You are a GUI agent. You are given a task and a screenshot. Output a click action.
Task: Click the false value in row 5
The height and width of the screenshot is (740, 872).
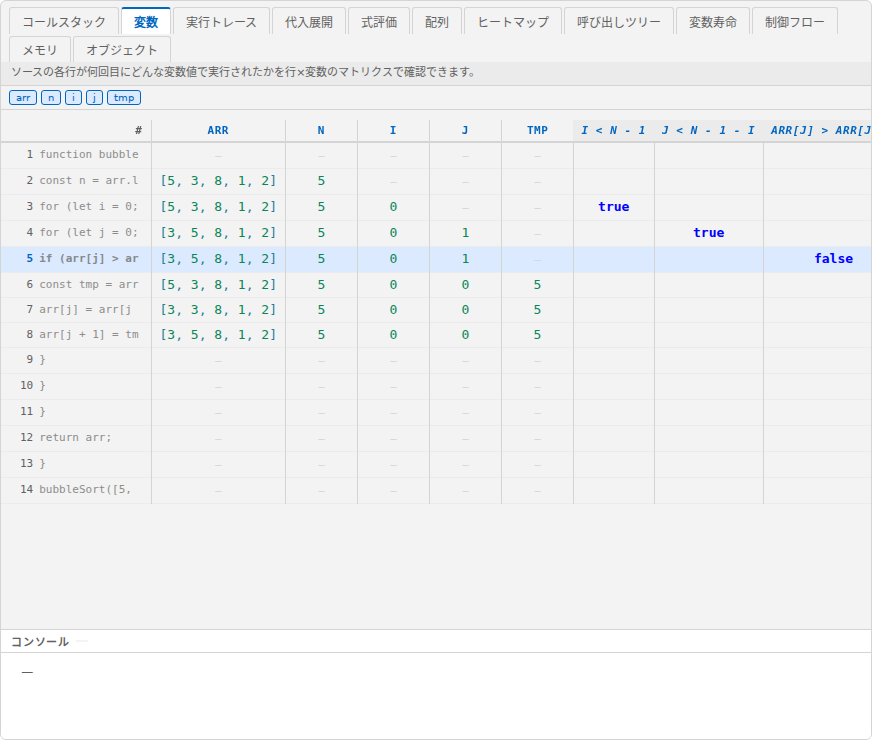[833, 259]
